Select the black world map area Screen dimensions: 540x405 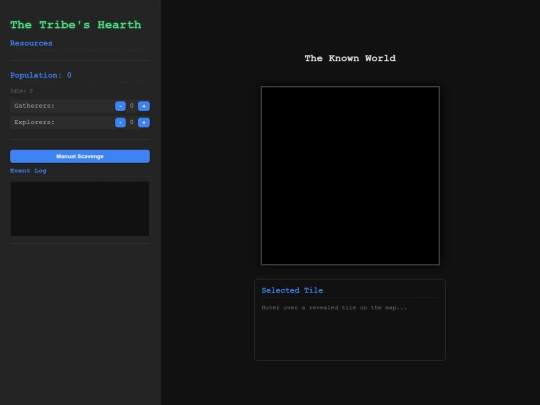350,176
